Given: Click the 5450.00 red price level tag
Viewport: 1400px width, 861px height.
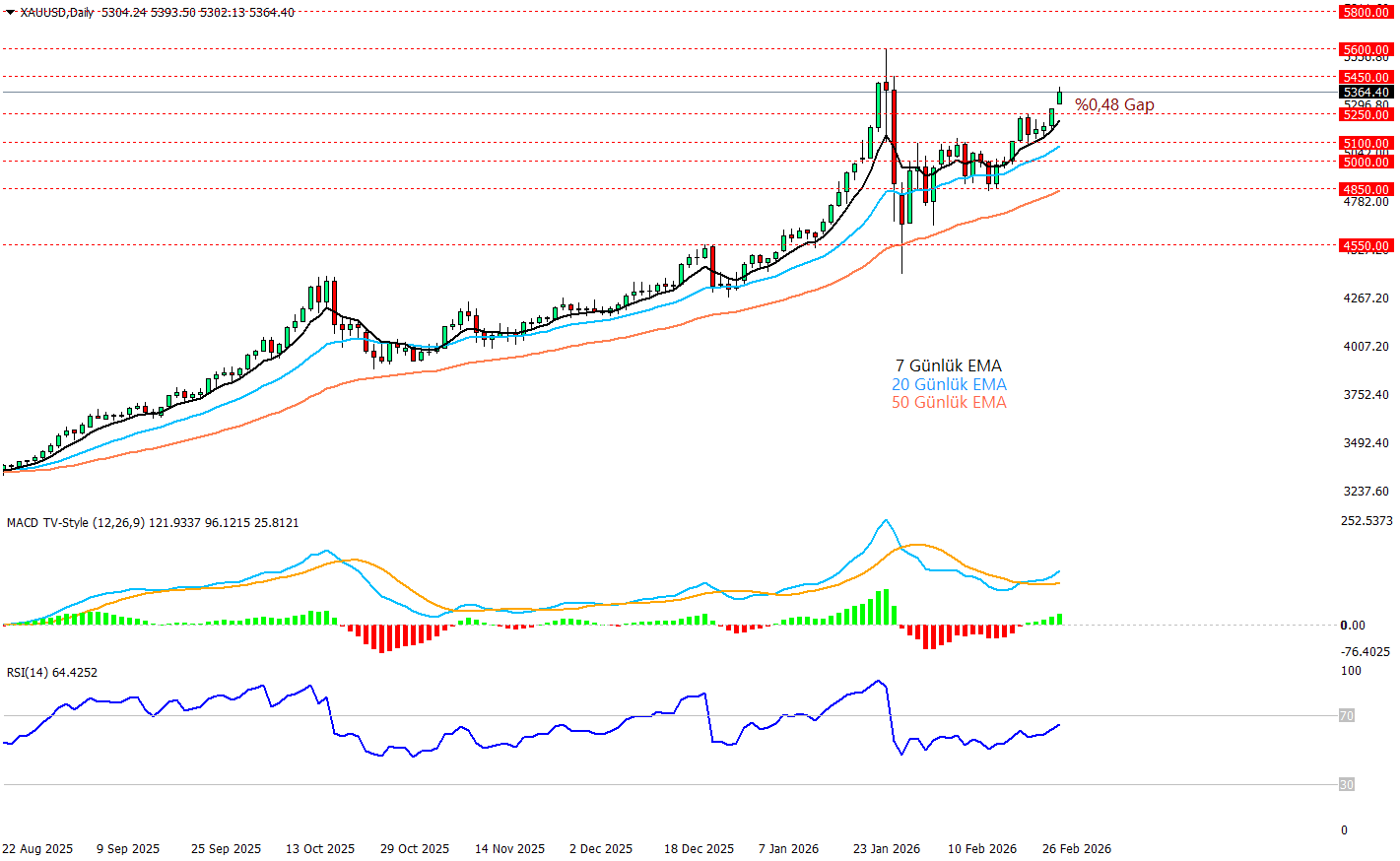Looking at the screenshot, I should tap(1366, 77).
